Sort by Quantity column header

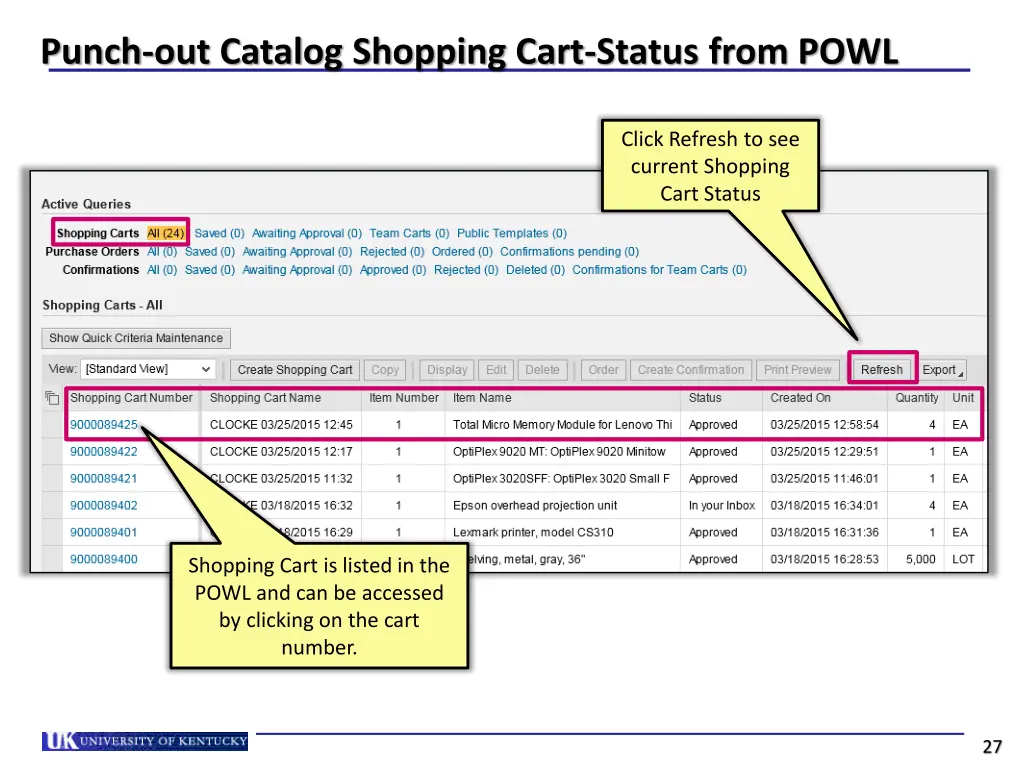coord(916,398)
